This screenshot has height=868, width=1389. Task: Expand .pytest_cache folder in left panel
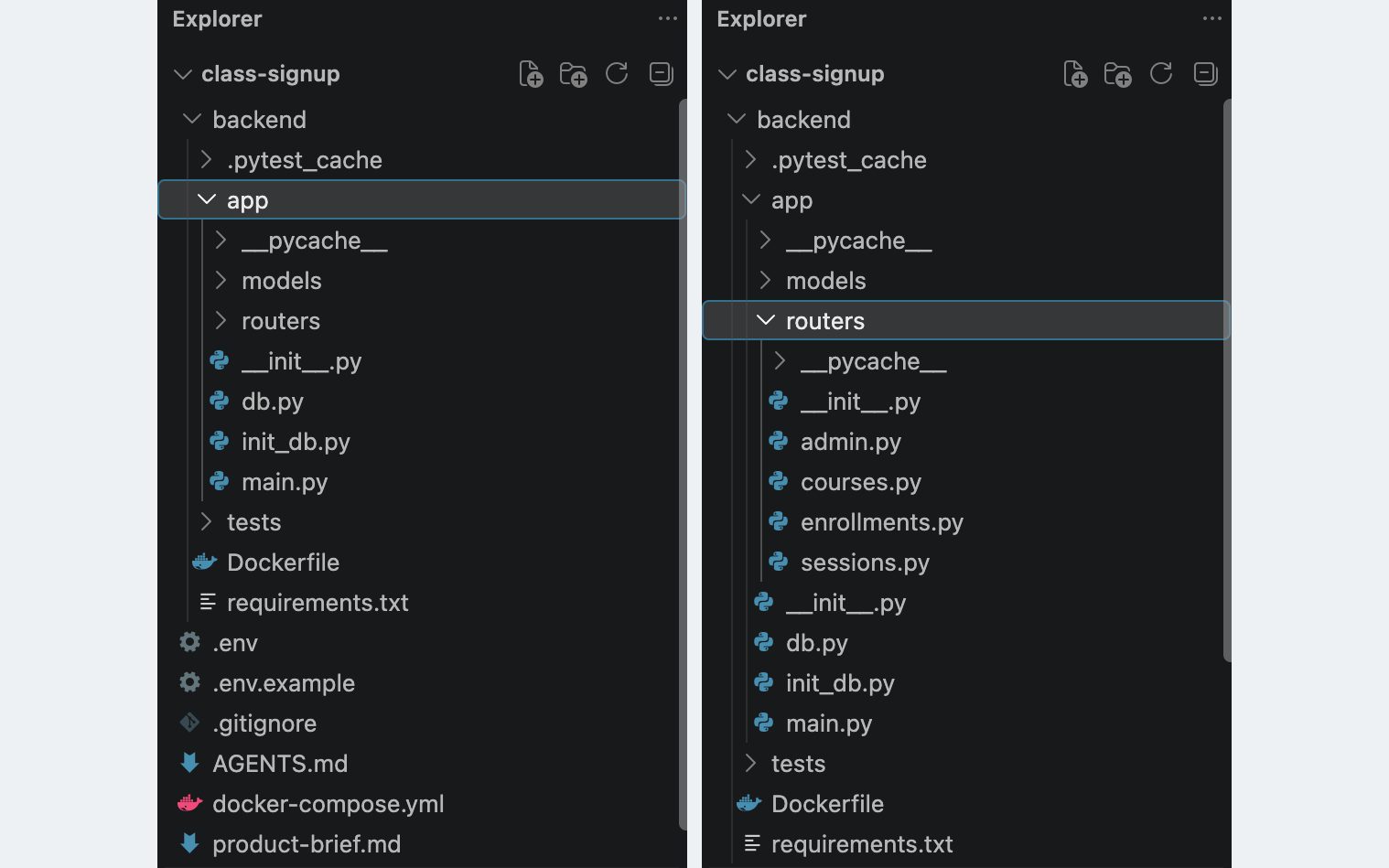coord(207,160)
